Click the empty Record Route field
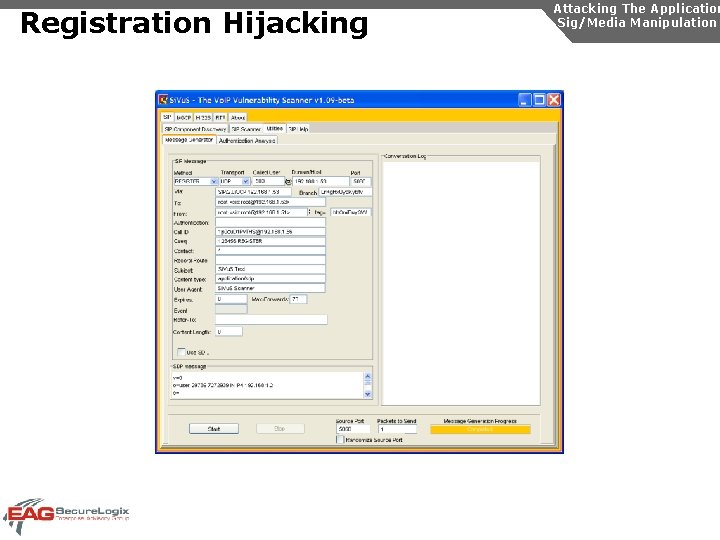Image resolution: width=720 pixels, height=540 pixels. coord(270,260)
